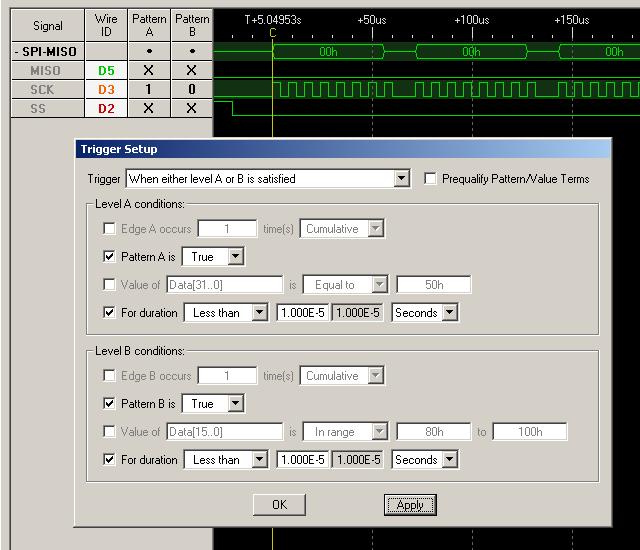Enable Prequalify Pattern/Value Terms checkbox
640x550 pixels.
coord(431,179)
